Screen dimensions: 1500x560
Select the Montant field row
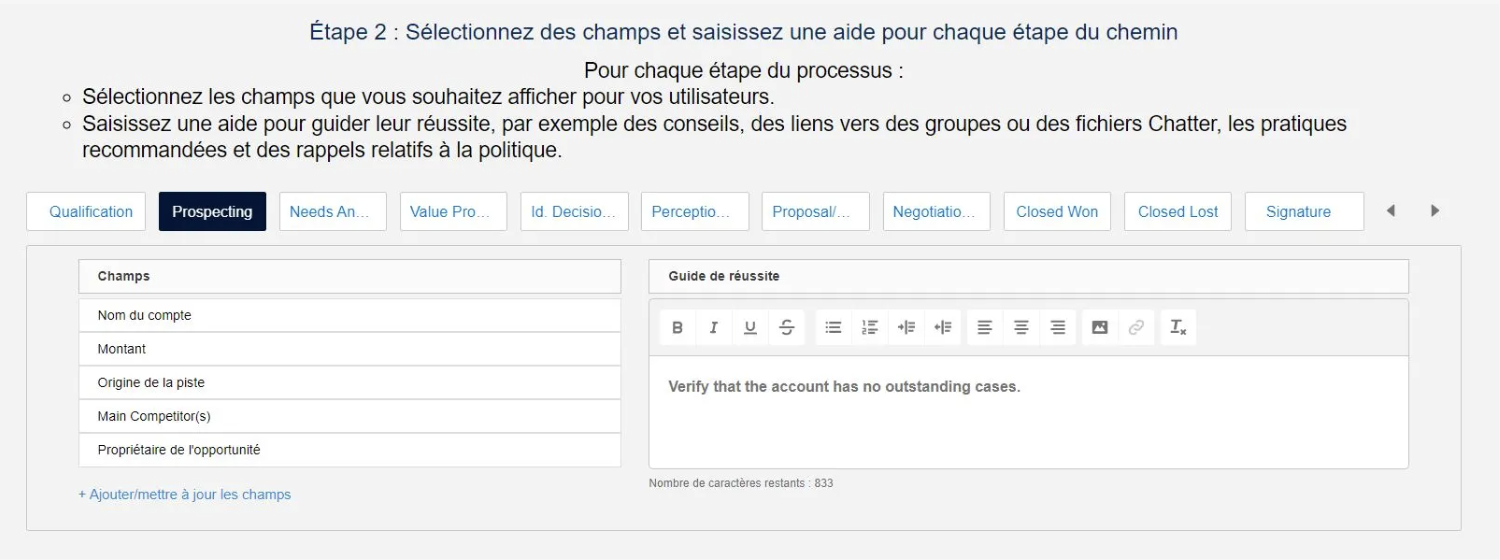click(x=349, y=349)
